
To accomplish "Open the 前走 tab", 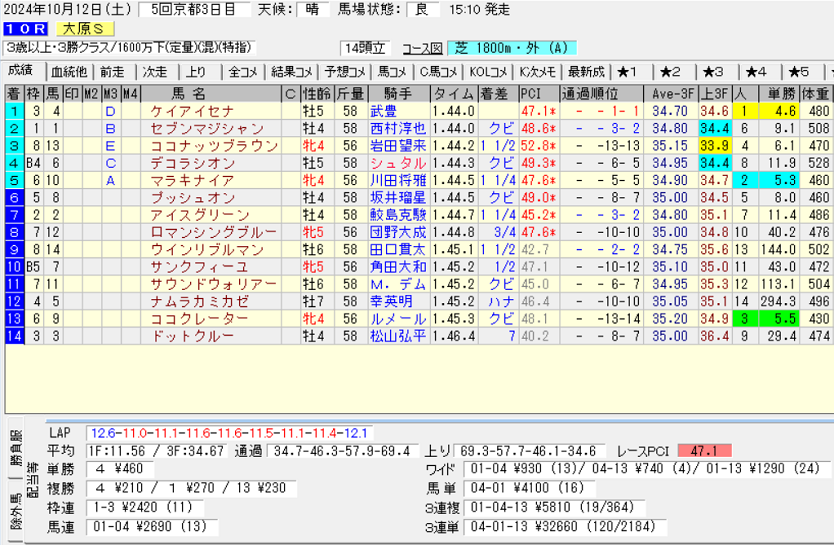I will tap(112, 71).
